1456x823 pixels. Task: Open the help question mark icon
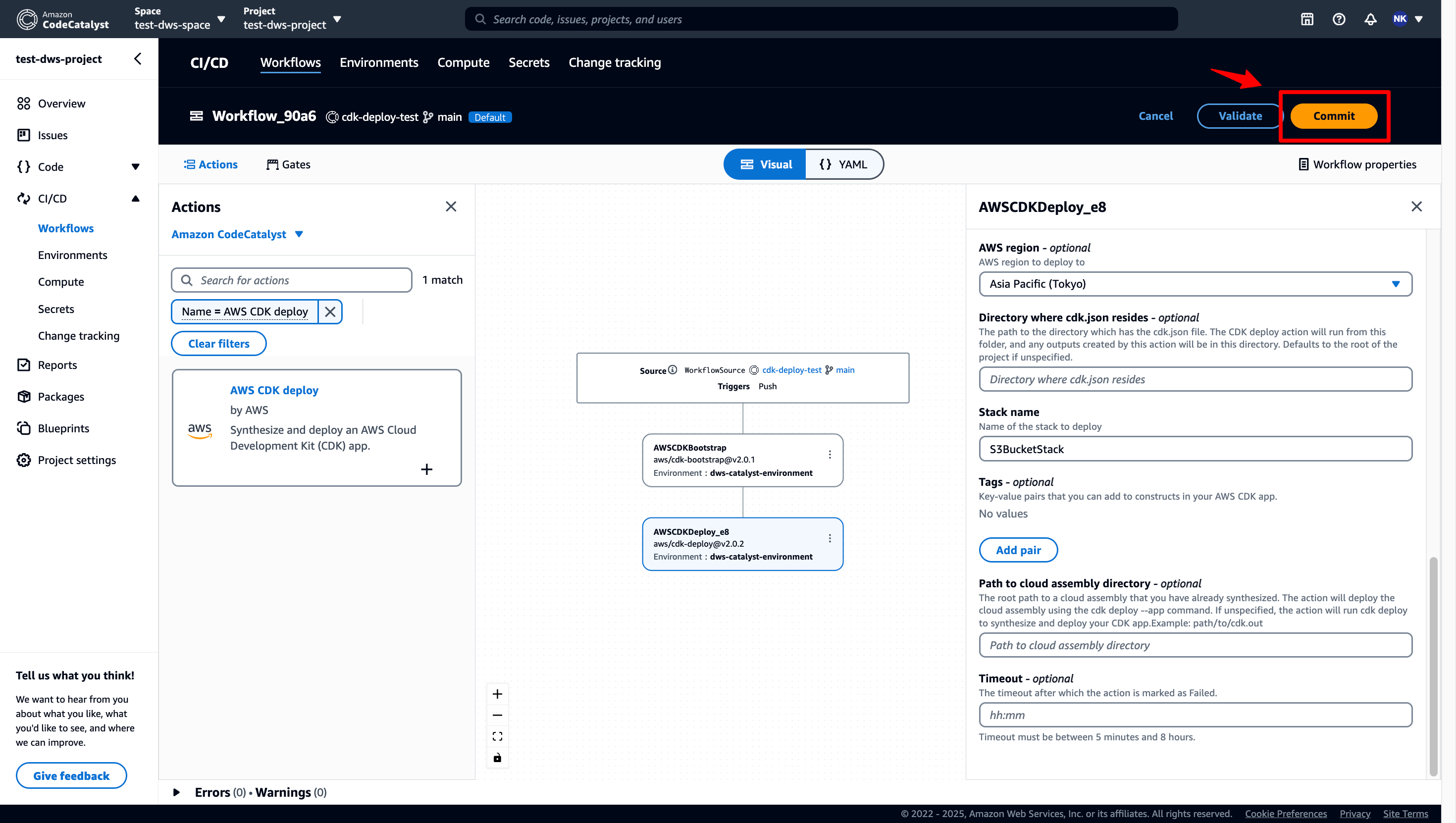1339,19
